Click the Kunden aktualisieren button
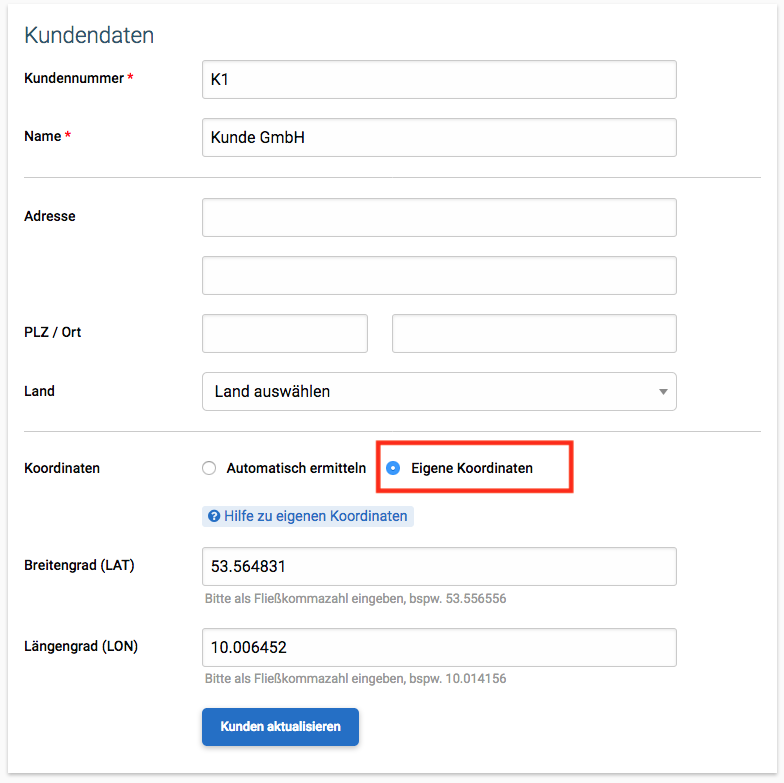The image size is (784, 783). tap(280, 726)
